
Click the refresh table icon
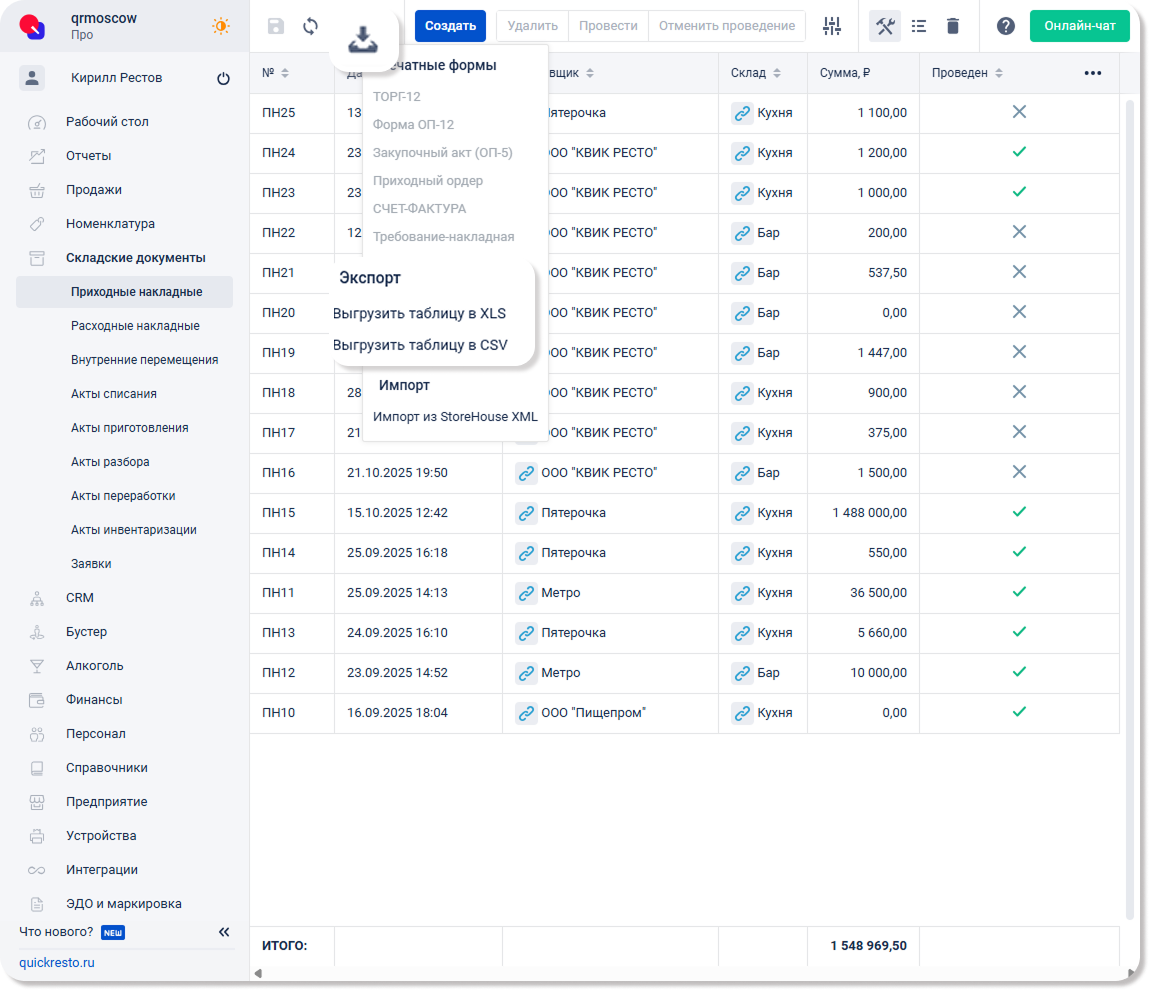[311, 27]
